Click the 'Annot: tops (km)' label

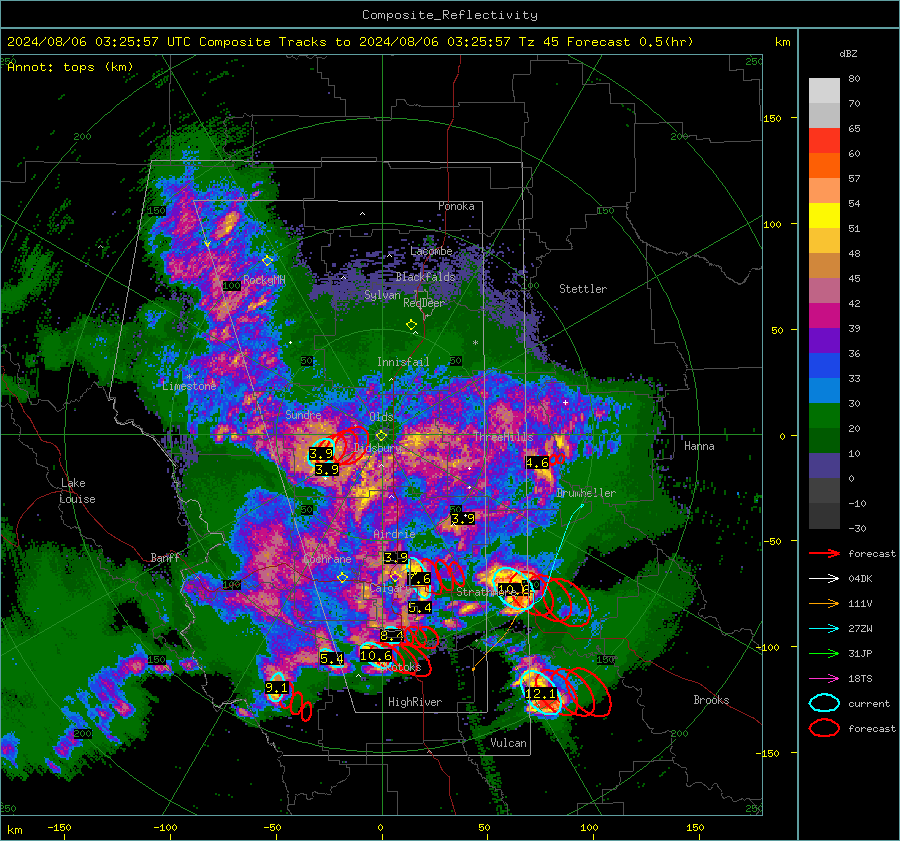[70, 67]
